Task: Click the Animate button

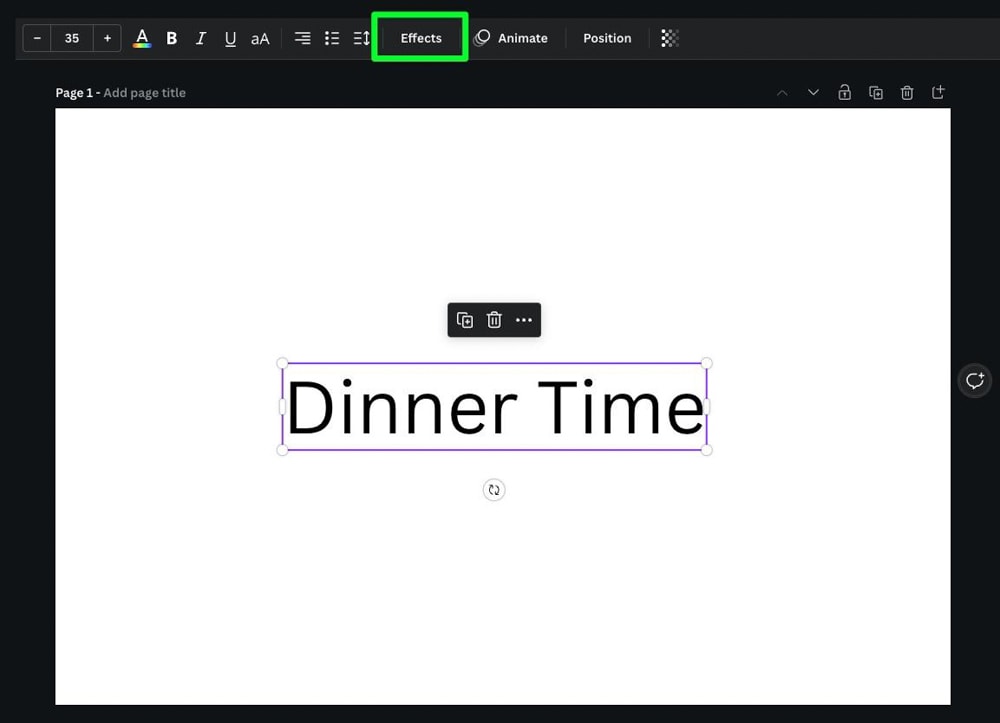Action: pyautogui.click(x=511, y=38)
